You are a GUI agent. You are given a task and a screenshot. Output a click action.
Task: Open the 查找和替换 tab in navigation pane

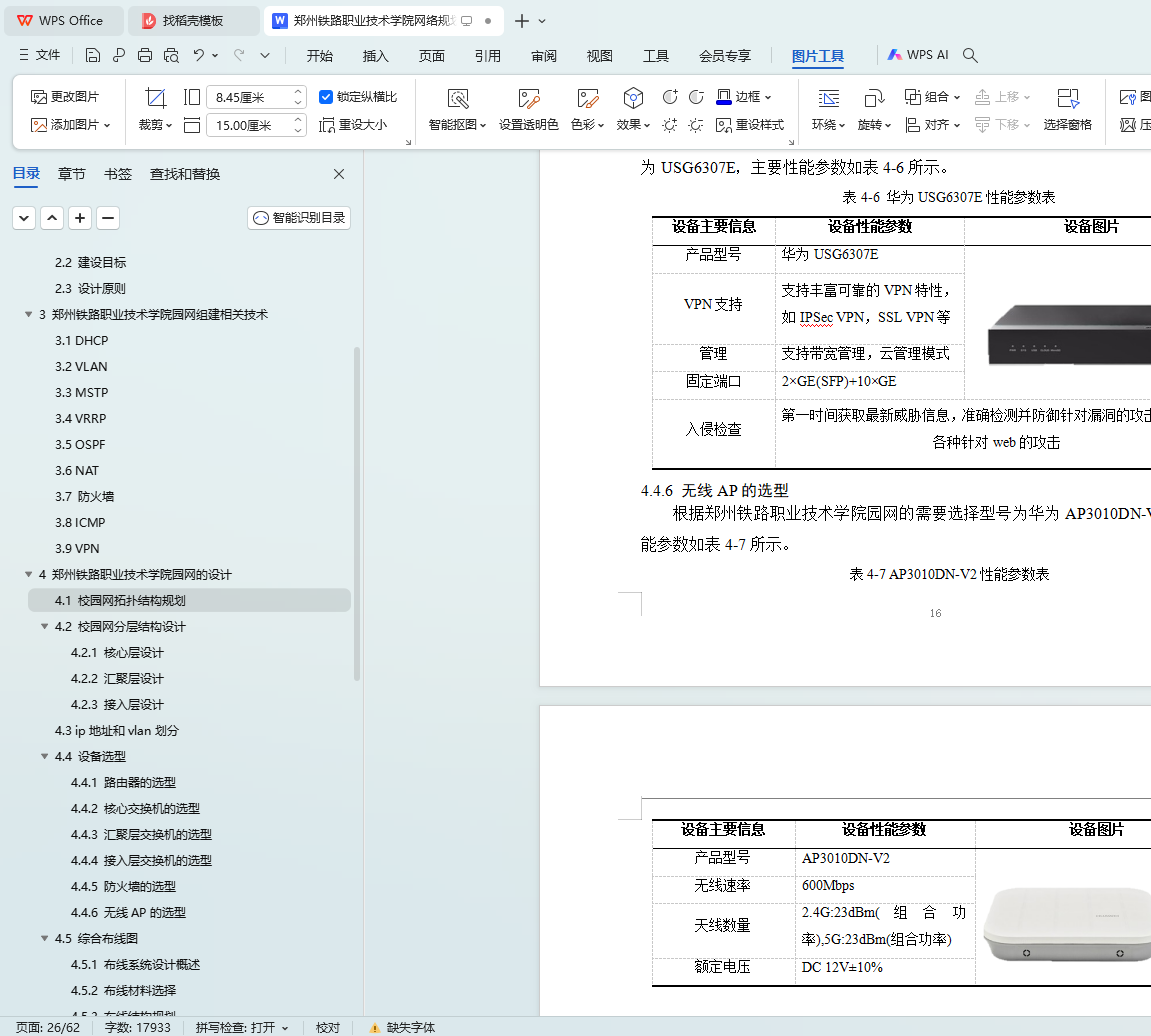[185, 174]
